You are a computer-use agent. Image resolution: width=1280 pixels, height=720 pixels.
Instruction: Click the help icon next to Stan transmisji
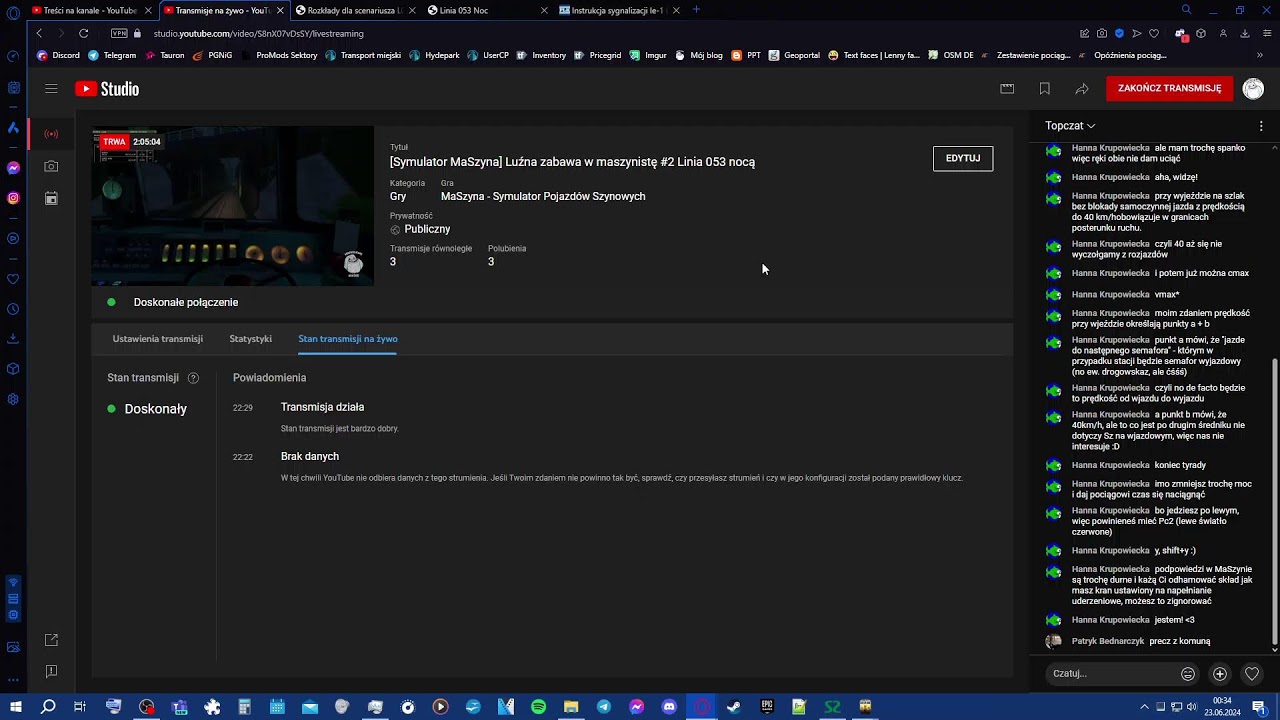193,378
